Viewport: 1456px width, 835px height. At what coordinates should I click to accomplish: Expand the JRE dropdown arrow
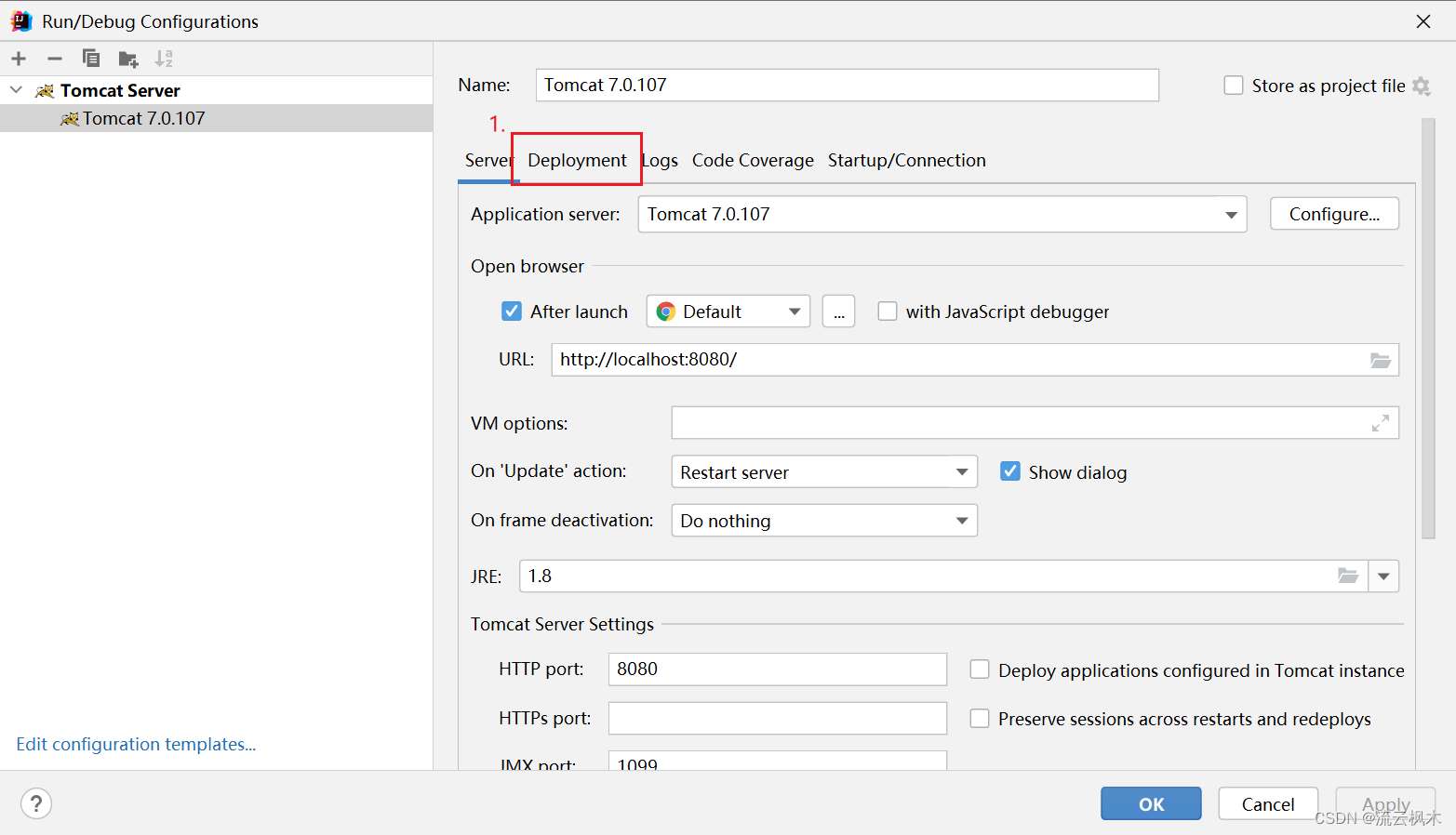[x=1383, y=576]
